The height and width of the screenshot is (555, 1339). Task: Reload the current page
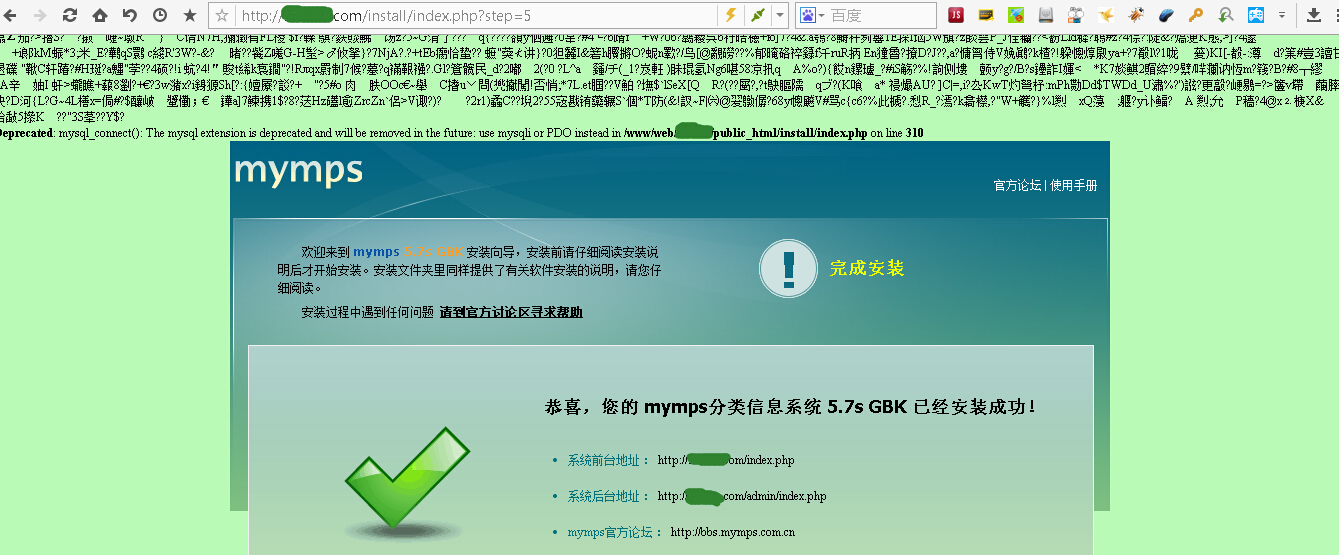(69, 15)
